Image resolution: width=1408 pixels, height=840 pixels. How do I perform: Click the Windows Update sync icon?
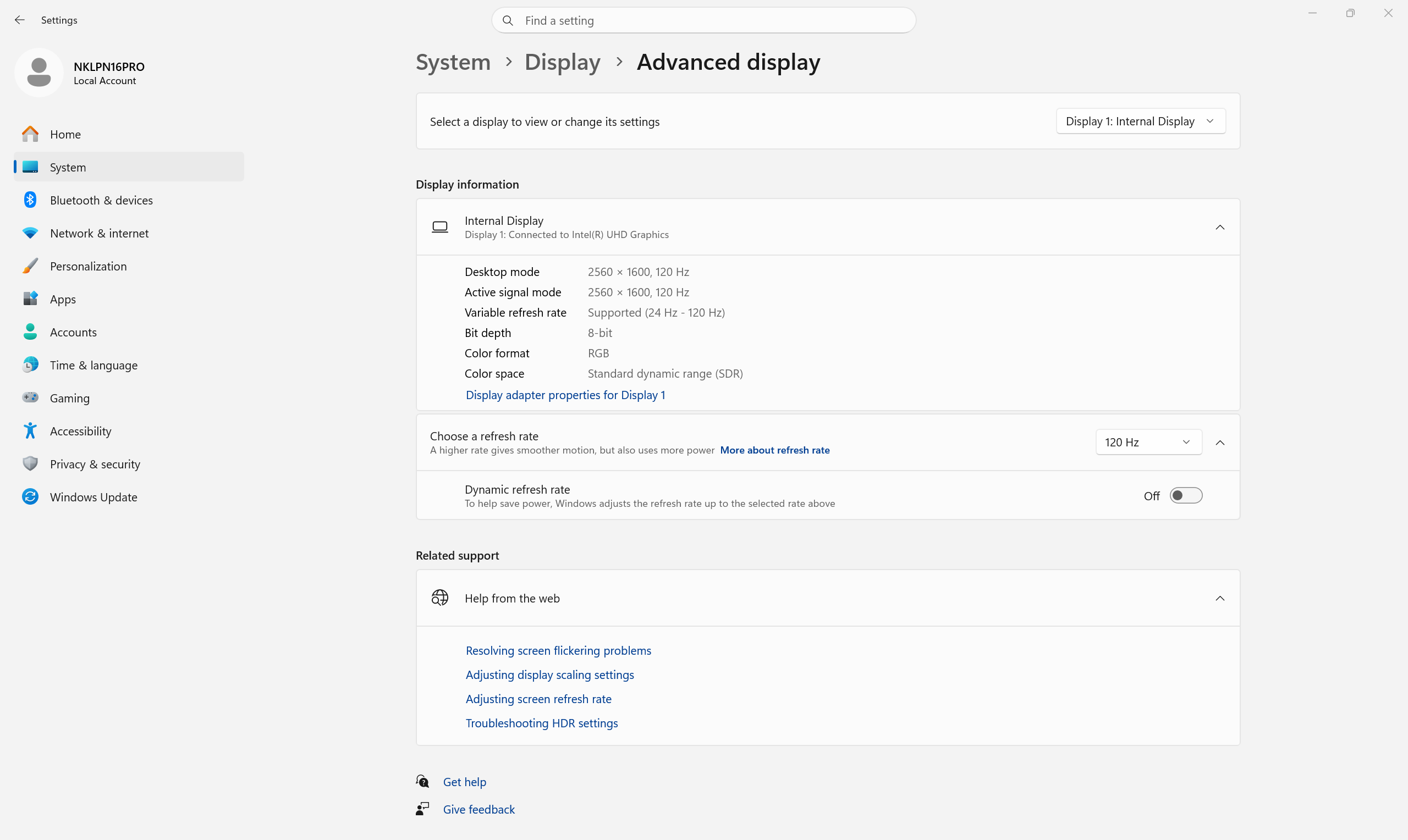(x=30, y=496)
